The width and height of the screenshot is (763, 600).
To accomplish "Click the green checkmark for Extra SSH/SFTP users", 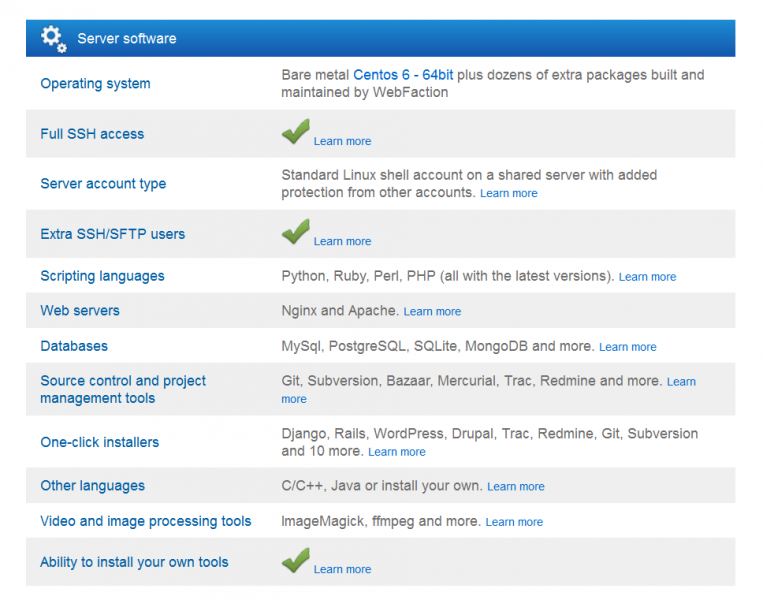I will pyautogui.click(x=295, y=232).
